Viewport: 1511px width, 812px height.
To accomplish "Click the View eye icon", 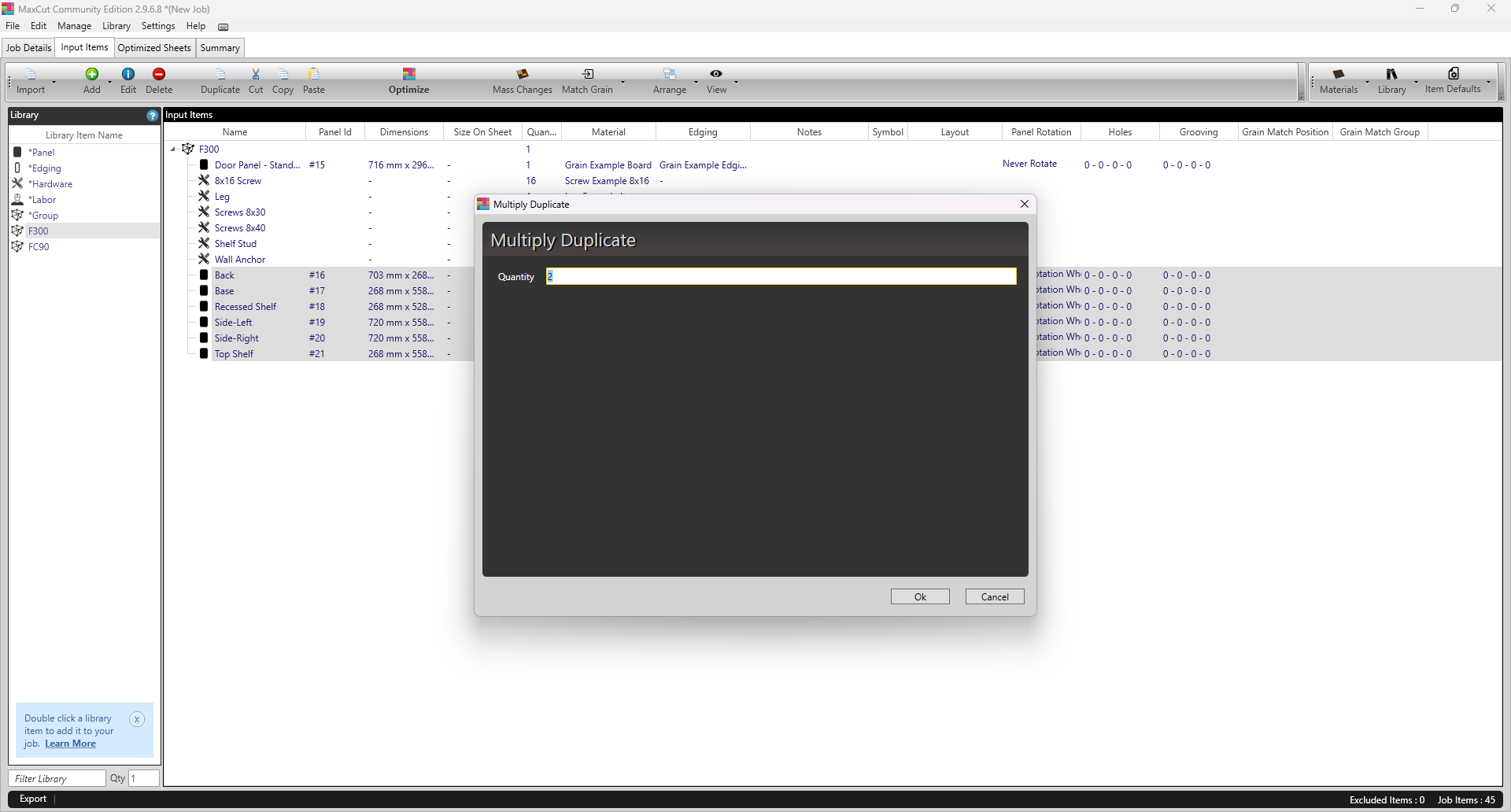I will coord(716,73).
